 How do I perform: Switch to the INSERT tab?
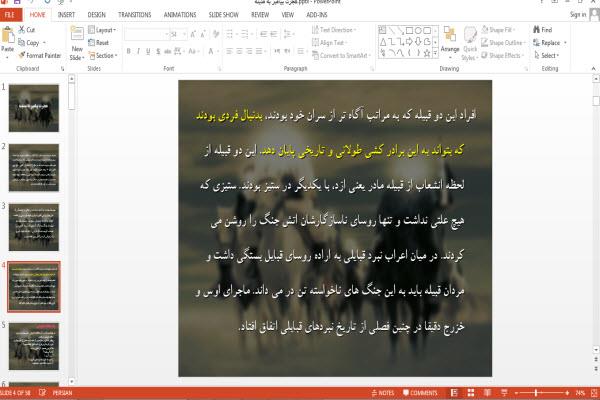tap(66, 15)
